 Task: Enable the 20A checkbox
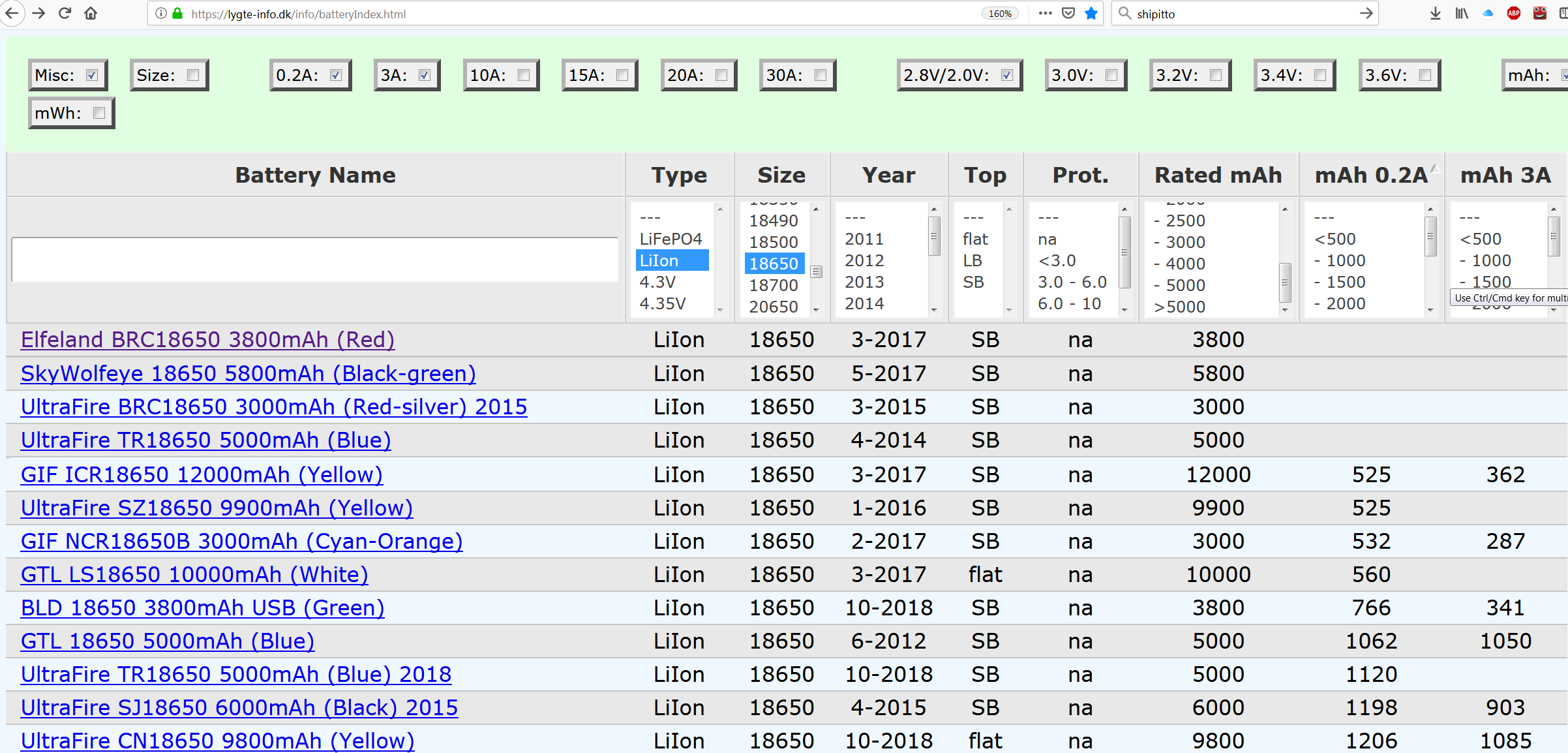[721, 75]
